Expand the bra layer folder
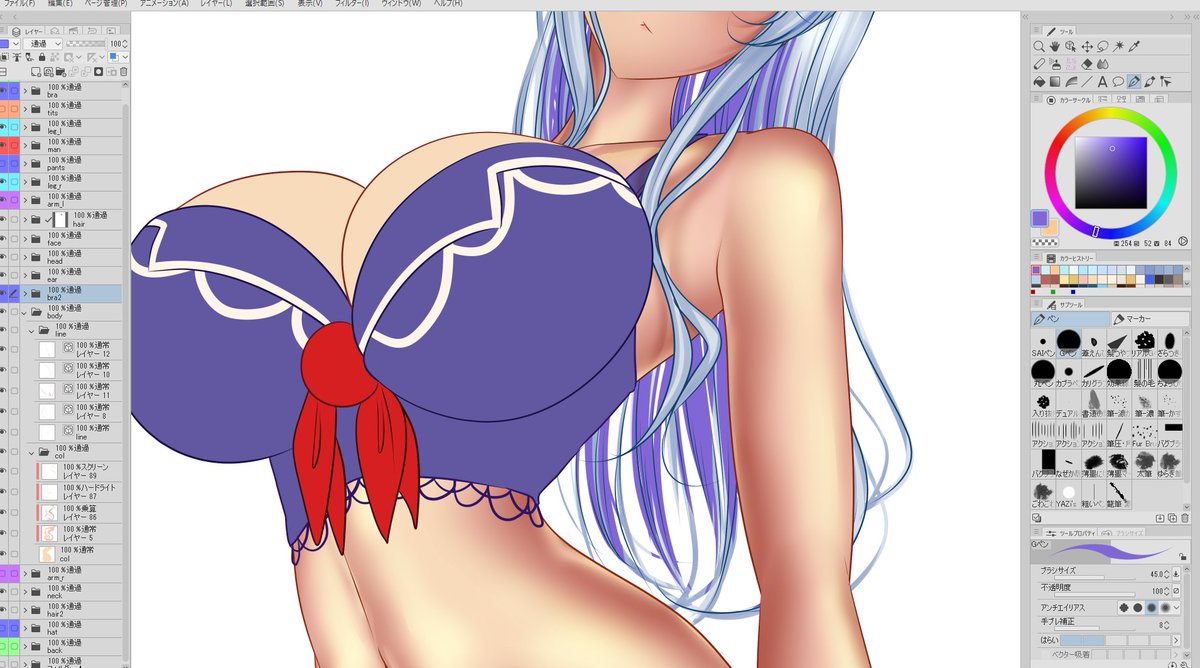 25,91
